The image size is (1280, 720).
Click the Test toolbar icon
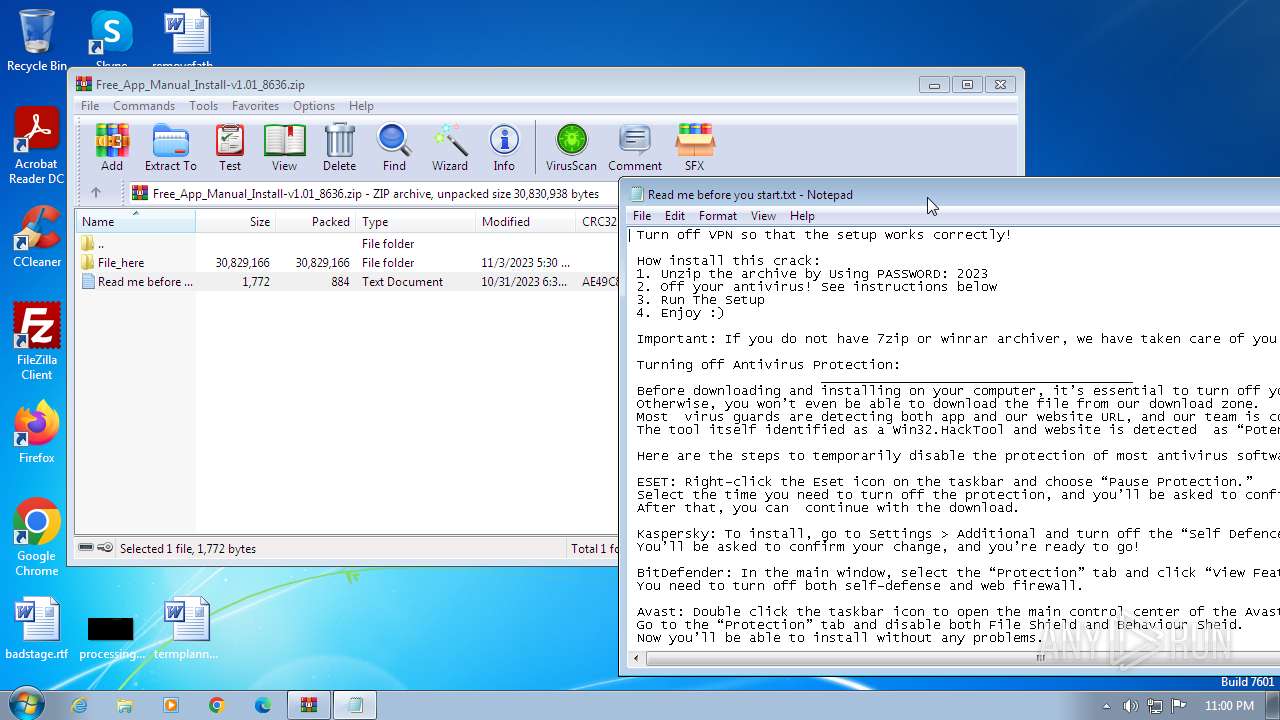pos(230,147)
